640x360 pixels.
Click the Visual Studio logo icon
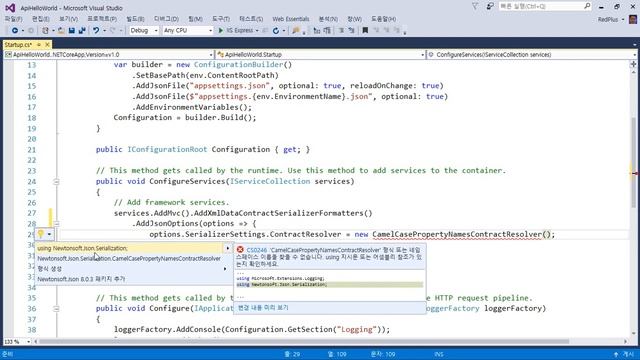(x=10, y=8)
